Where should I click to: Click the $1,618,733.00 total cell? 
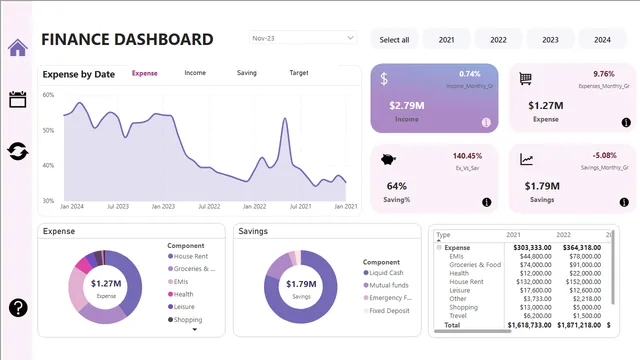(x=529, y=325)
